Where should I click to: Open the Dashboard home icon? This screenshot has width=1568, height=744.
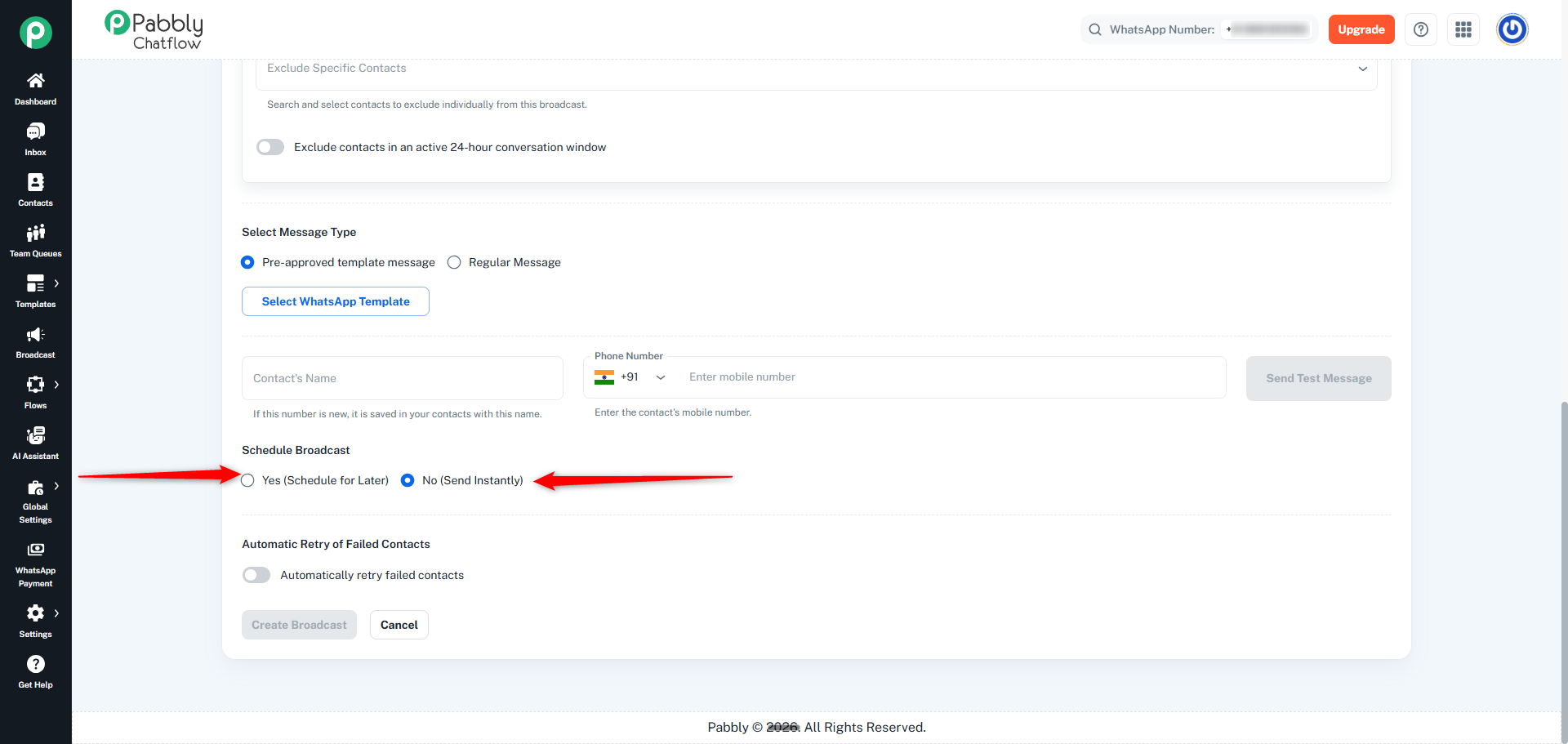click(35, 81)
